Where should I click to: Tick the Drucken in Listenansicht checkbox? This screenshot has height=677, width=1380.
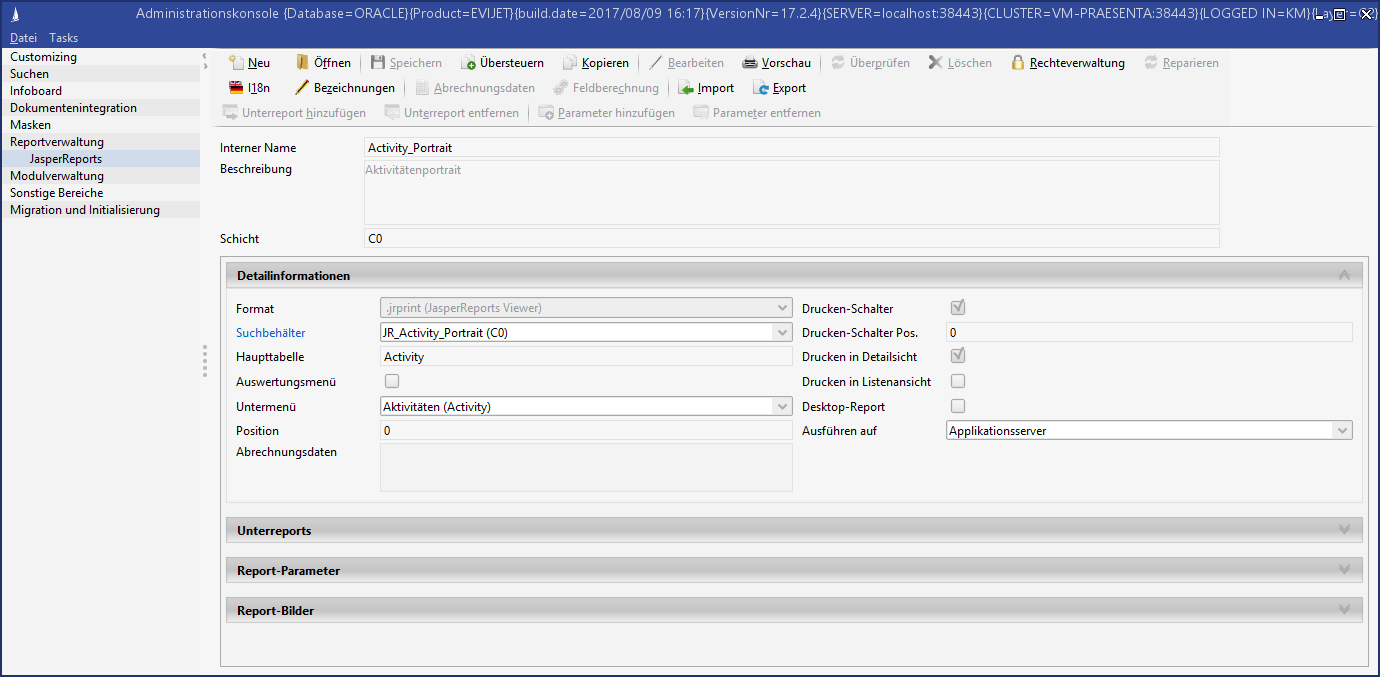[958, 381]
